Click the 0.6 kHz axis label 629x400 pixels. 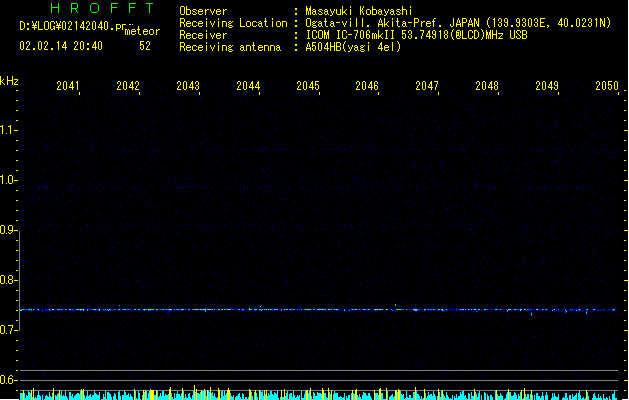pos(8,380)
